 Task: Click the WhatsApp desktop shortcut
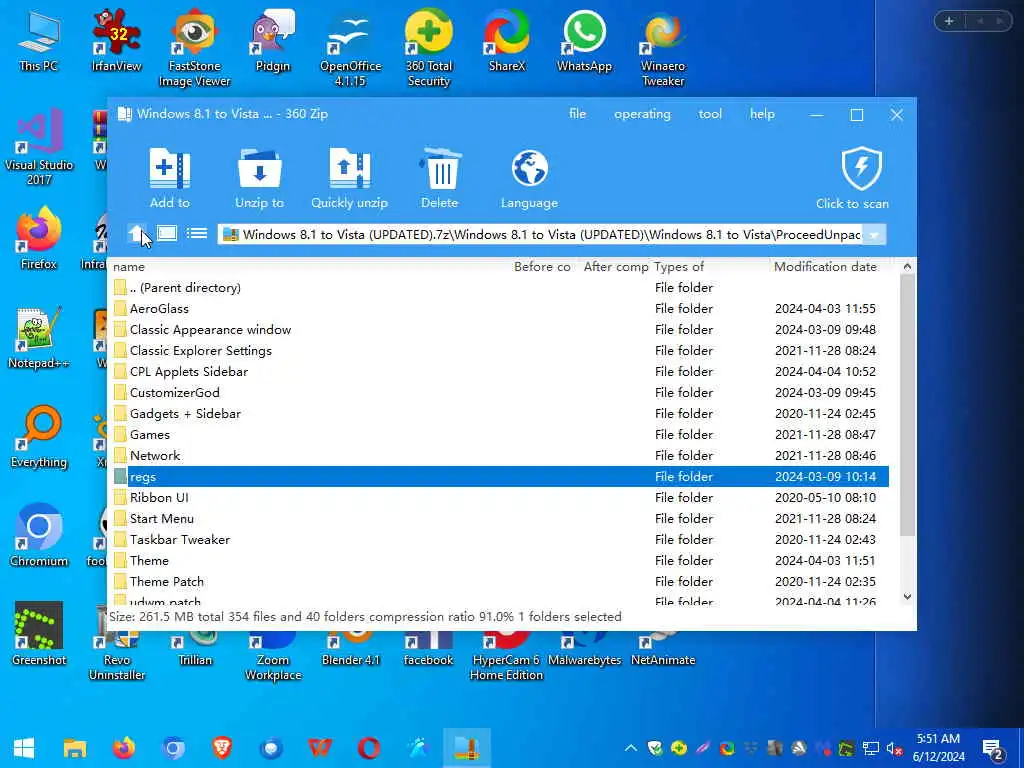click(584, 41)
